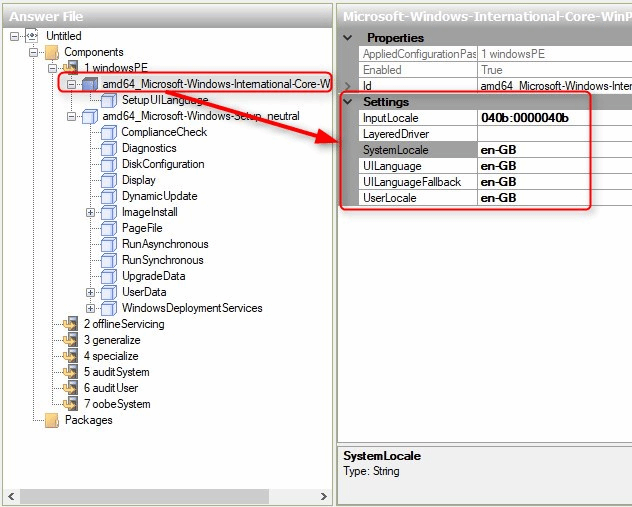
Task: Collapse the Settings section in properties
Action: [x=348, y=102]
